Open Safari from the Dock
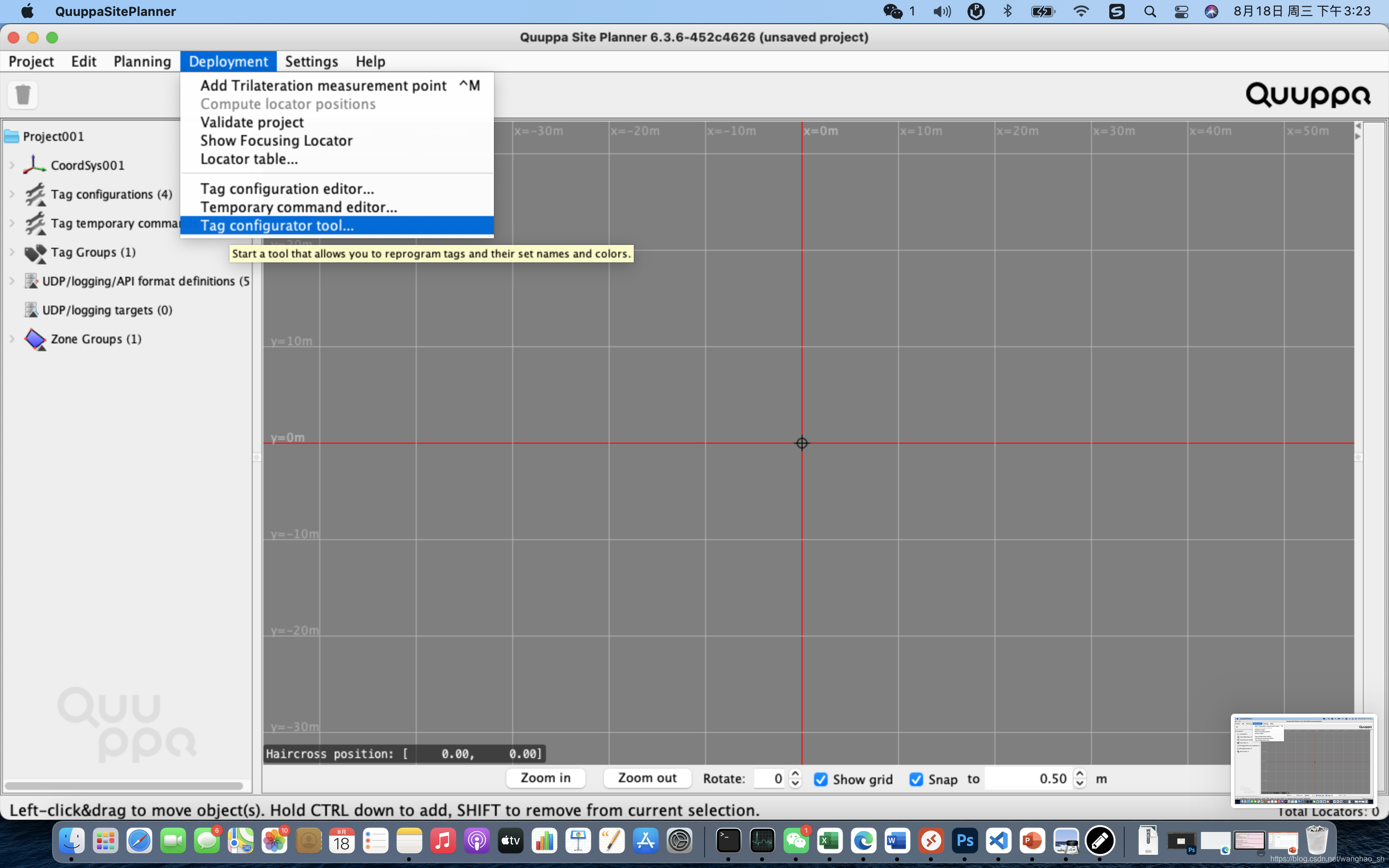Image resolution: width=1389 pixels, height=868 pixels. [139, 841]
